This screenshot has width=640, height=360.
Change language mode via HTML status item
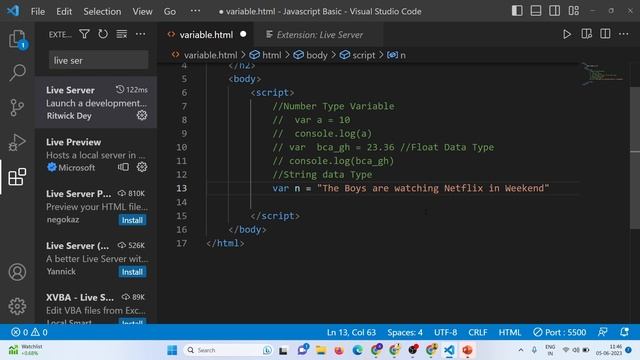[x=510, y=332]
